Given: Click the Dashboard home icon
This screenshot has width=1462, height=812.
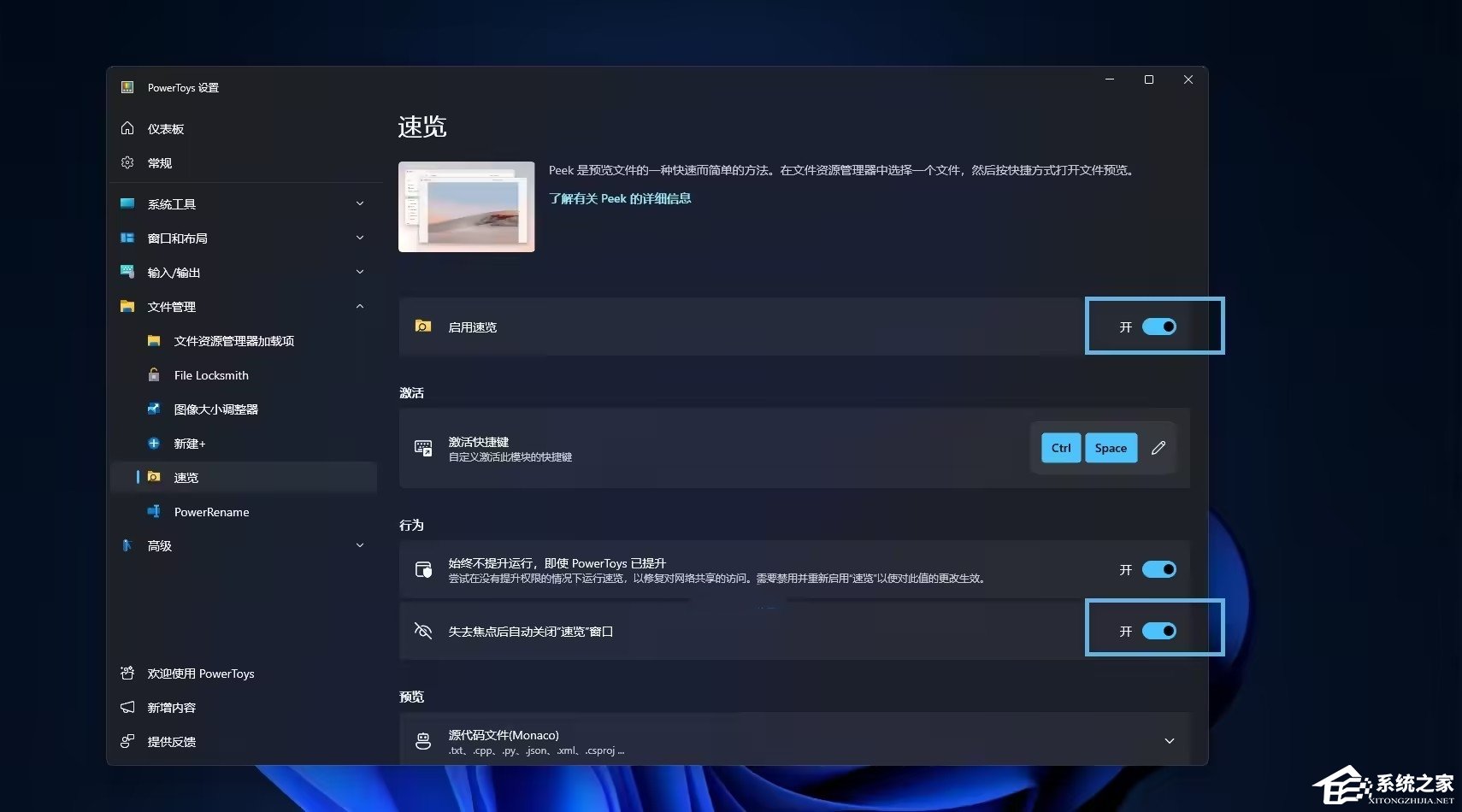Looking at the screenshot, I should pyautogui.click(x=127, y=128).
